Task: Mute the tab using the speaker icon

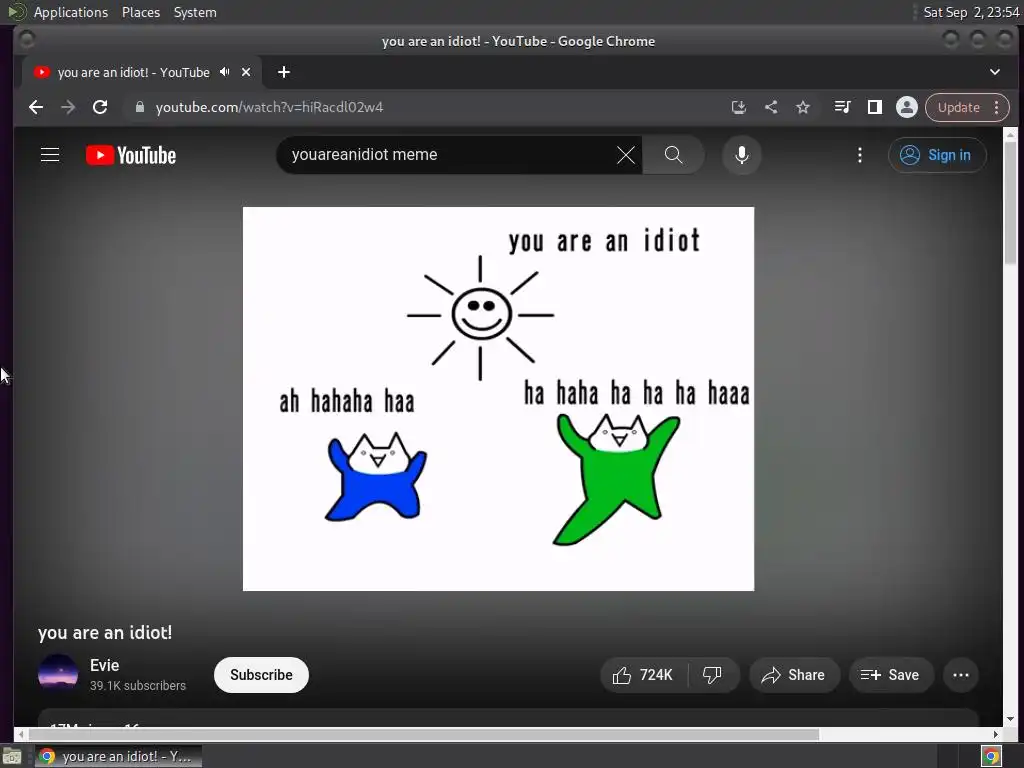Action: point(225,72)
